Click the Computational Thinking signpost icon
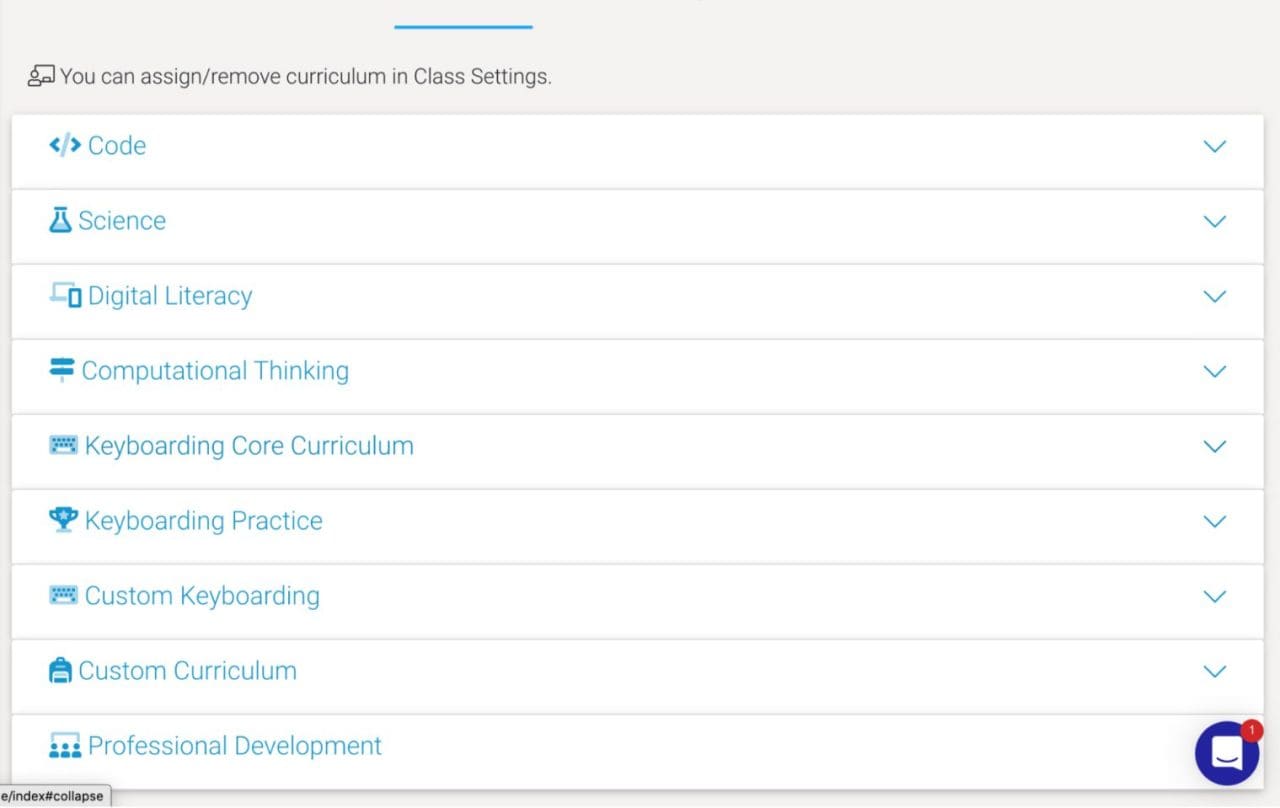 click(x=62, y=370)
